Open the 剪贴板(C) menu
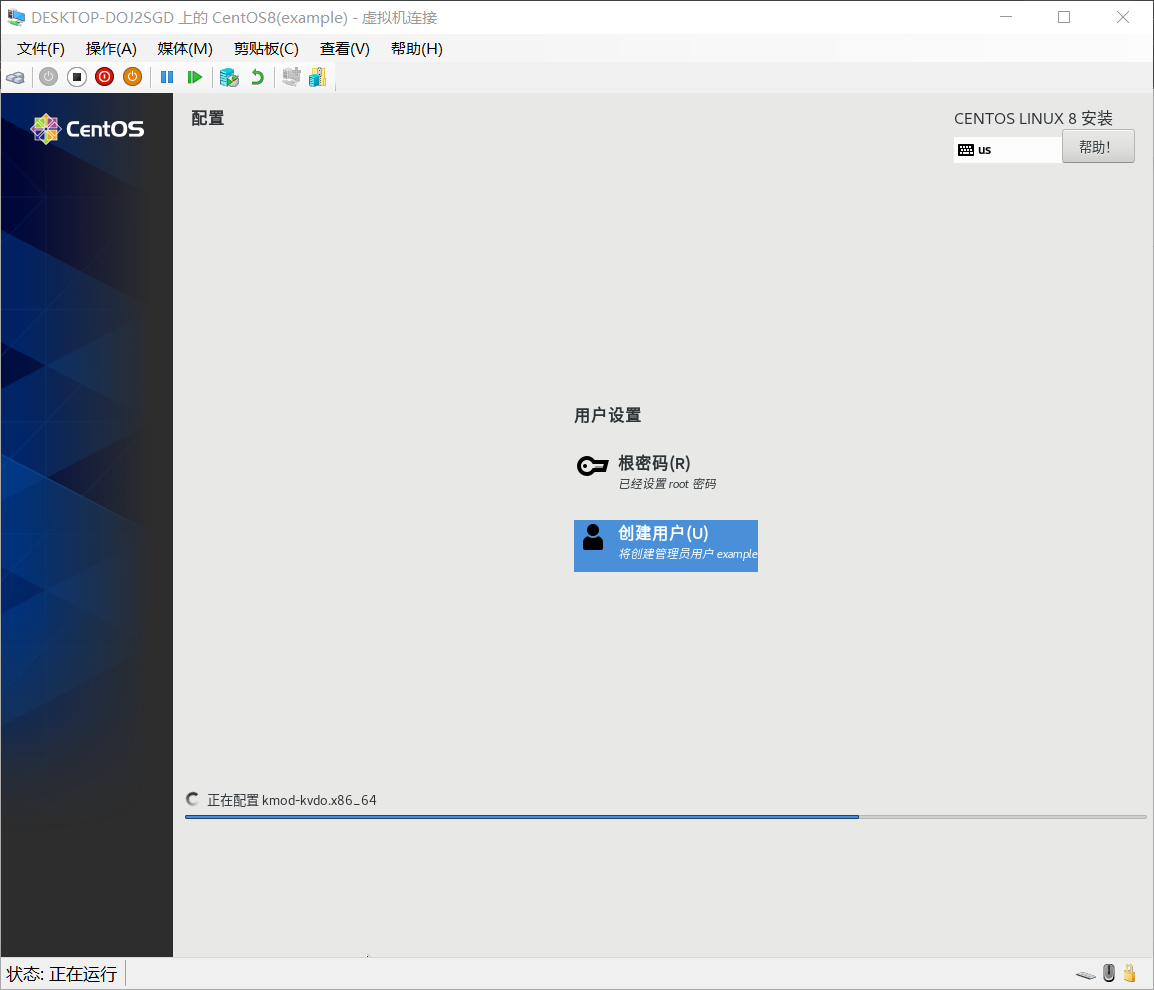Image resolution: width=1154 pixels, height=990 pixels. pyautogui.click(x=266, y=49)
